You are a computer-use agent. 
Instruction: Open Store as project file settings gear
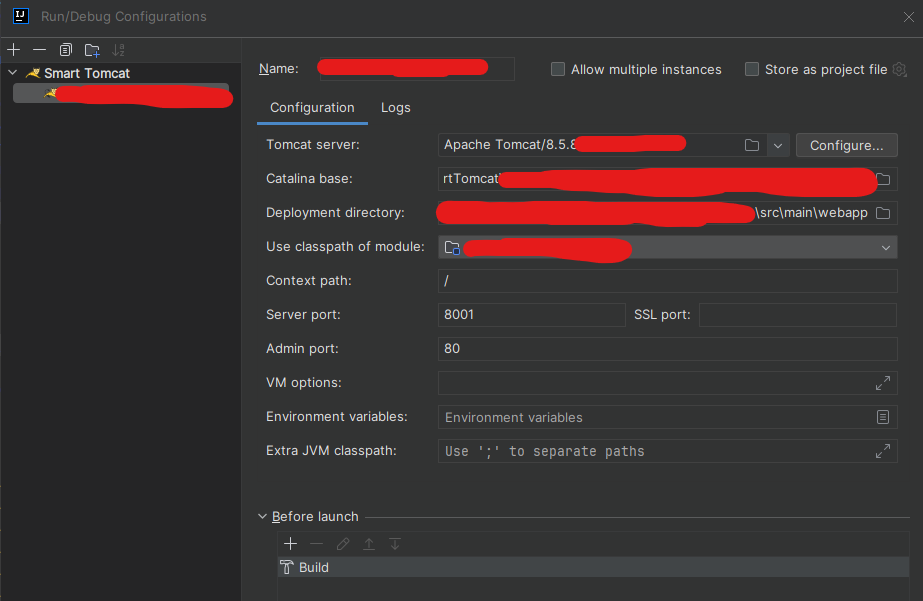(x=899, y=69)
